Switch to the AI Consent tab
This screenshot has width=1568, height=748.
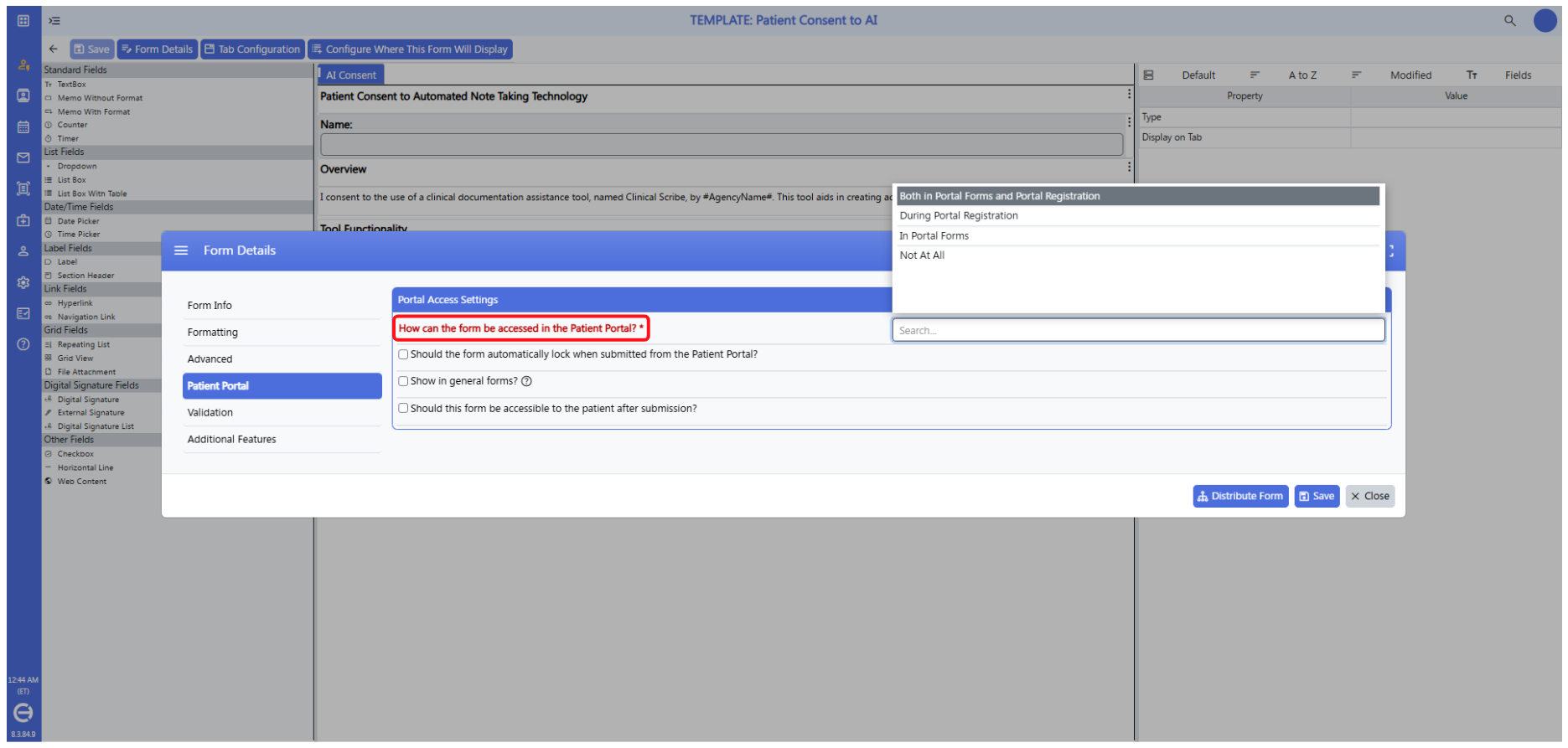[351, 75]
